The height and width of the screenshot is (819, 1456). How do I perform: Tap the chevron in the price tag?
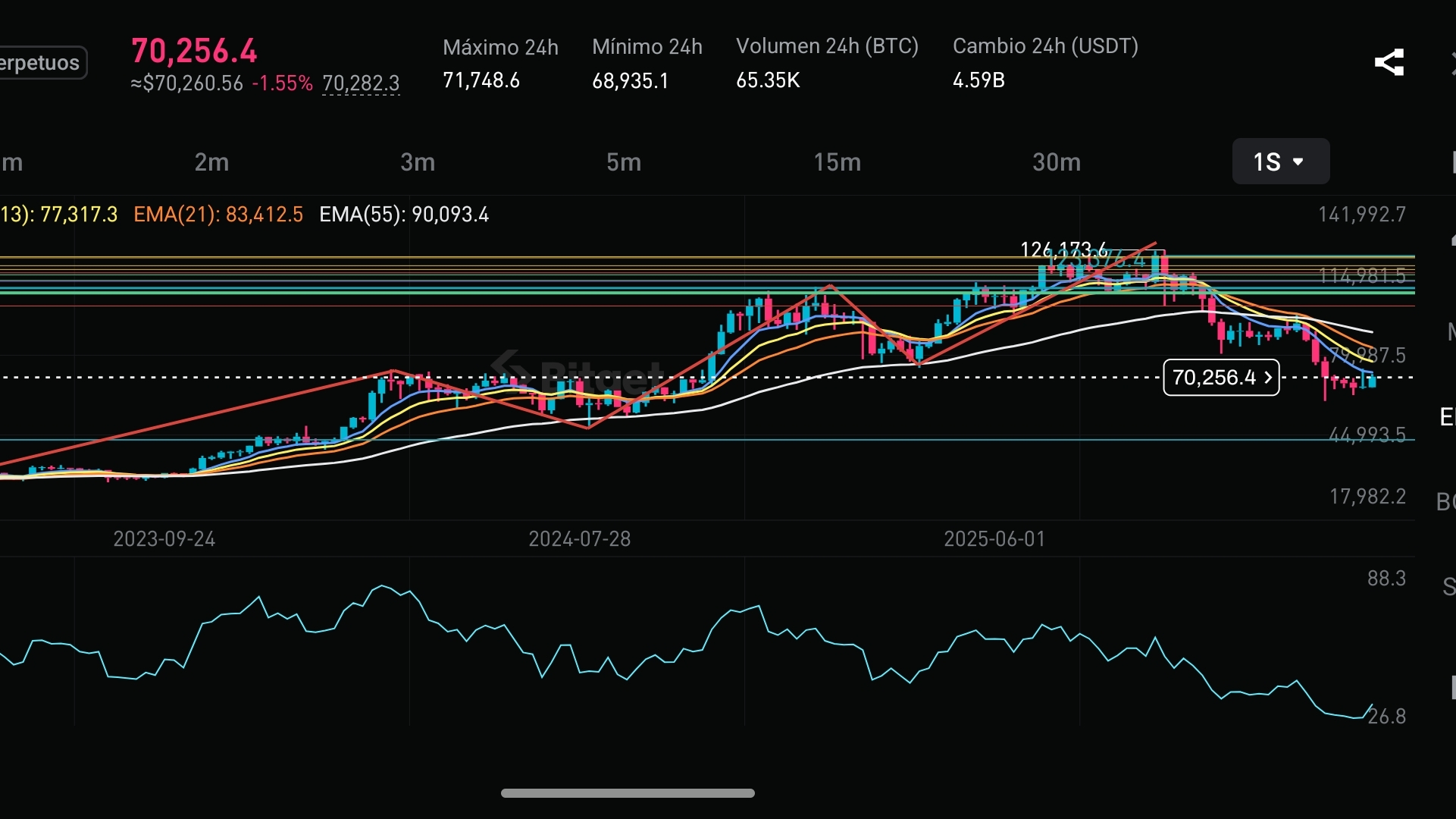coord(1268,378)
